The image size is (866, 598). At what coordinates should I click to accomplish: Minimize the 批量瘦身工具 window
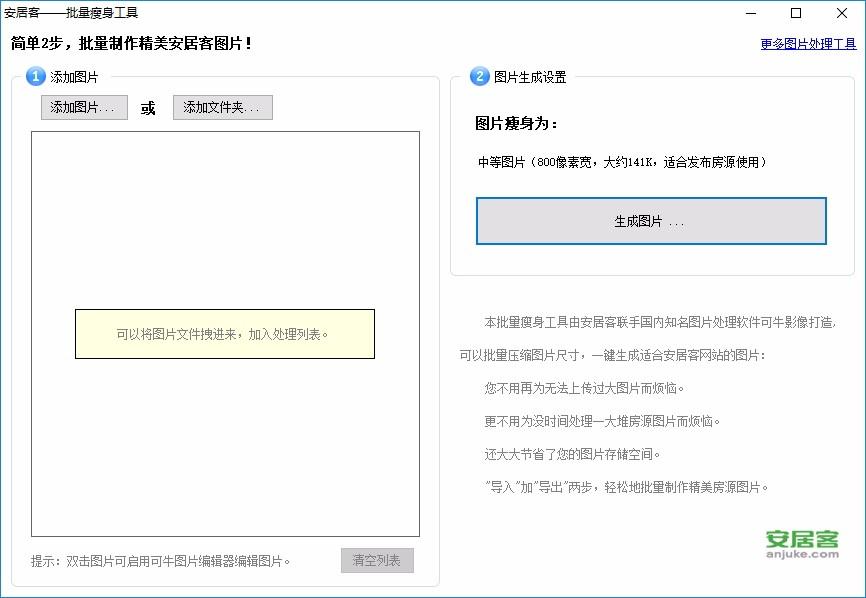click(751, 13)
